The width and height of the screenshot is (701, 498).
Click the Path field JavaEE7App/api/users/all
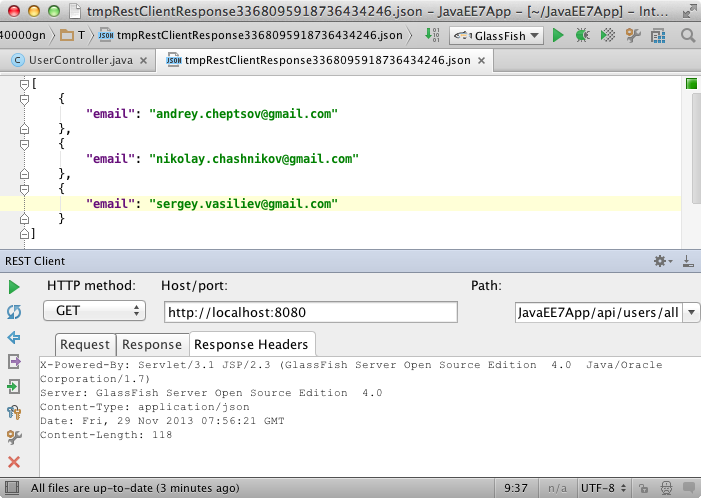599,312
